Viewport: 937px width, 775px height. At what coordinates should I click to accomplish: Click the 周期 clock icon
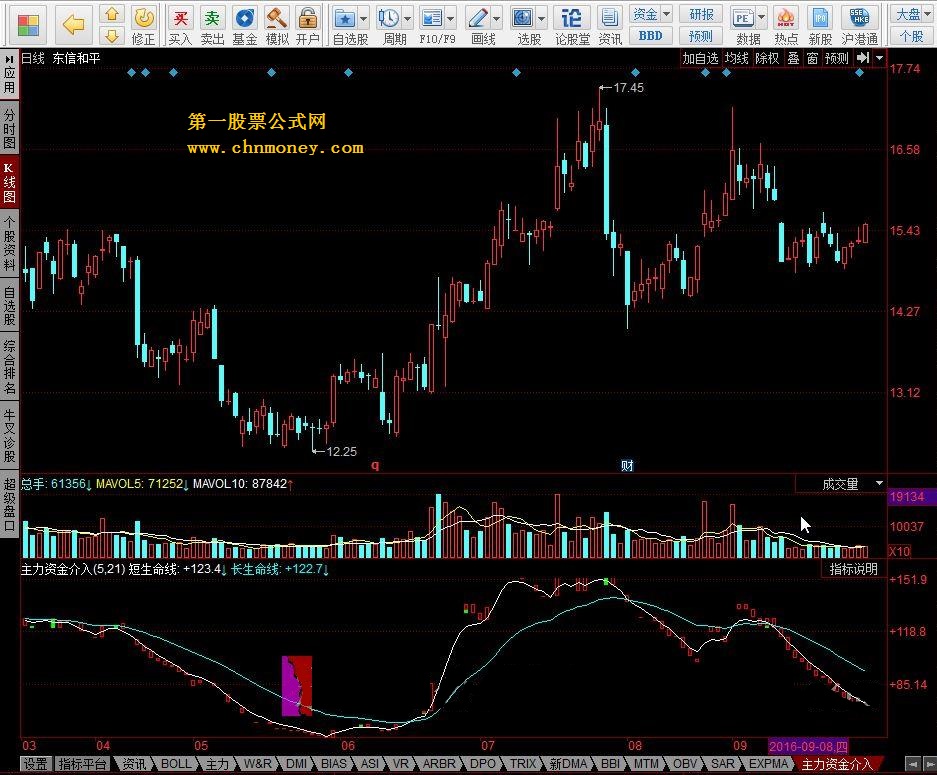pos(388,18)
